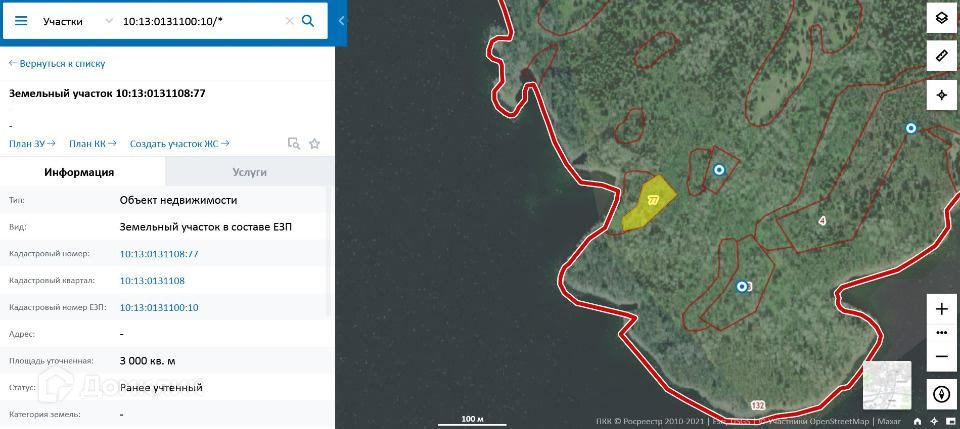Open the Участки search type dropdown
Screen dimensions: 960x429
[x=78, y=21]
